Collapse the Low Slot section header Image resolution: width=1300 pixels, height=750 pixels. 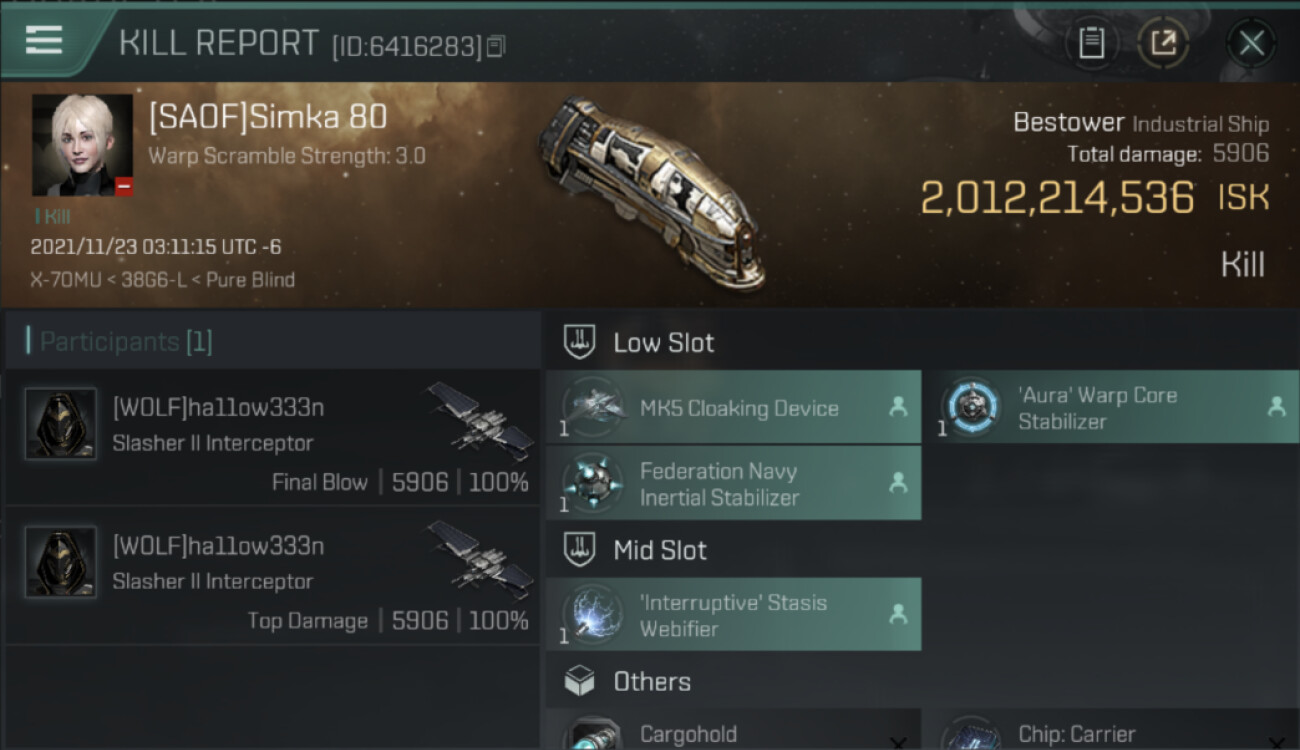tap(664, 343)
